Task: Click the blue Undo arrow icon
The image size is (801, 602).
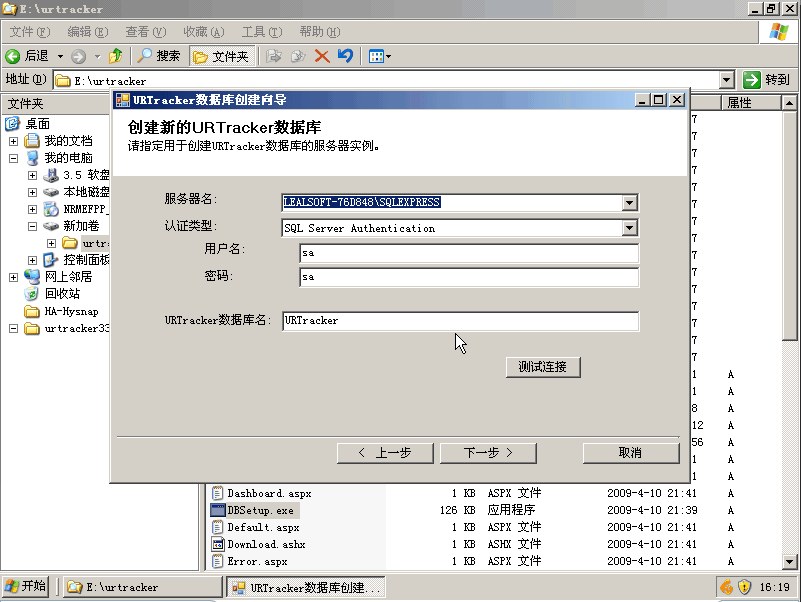Action: point(345,56)
